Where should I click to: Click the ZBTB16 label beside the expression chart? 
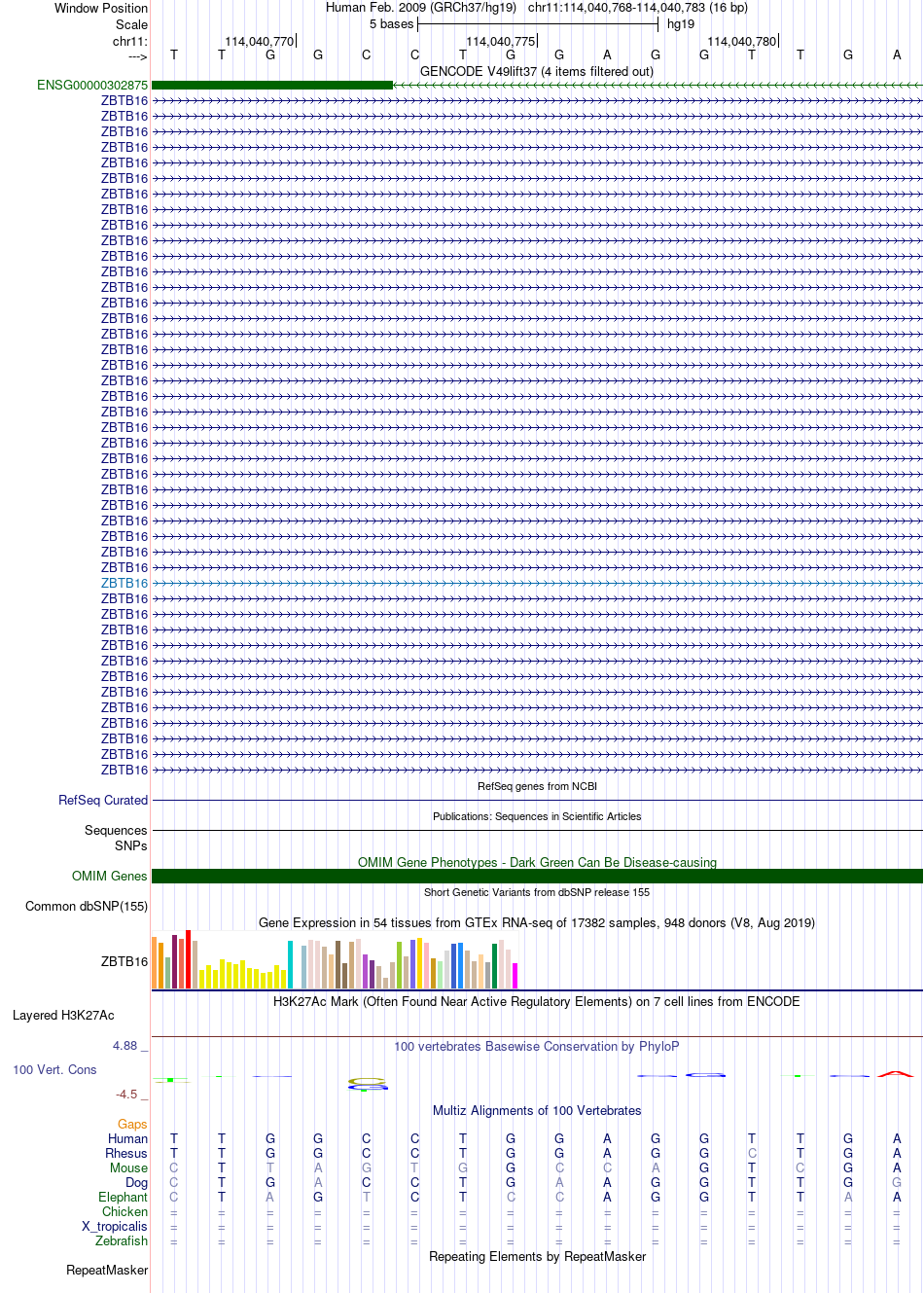[x=124, y=962]
